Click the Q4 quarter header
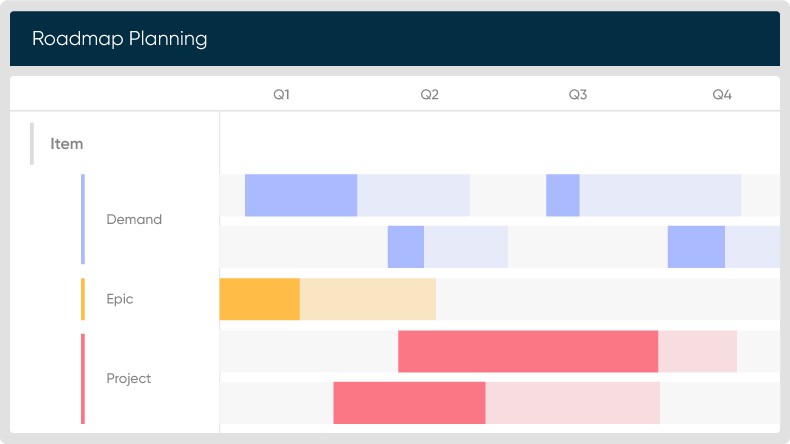790x444 pixels. pyautogui.click(x=722, y=95)
